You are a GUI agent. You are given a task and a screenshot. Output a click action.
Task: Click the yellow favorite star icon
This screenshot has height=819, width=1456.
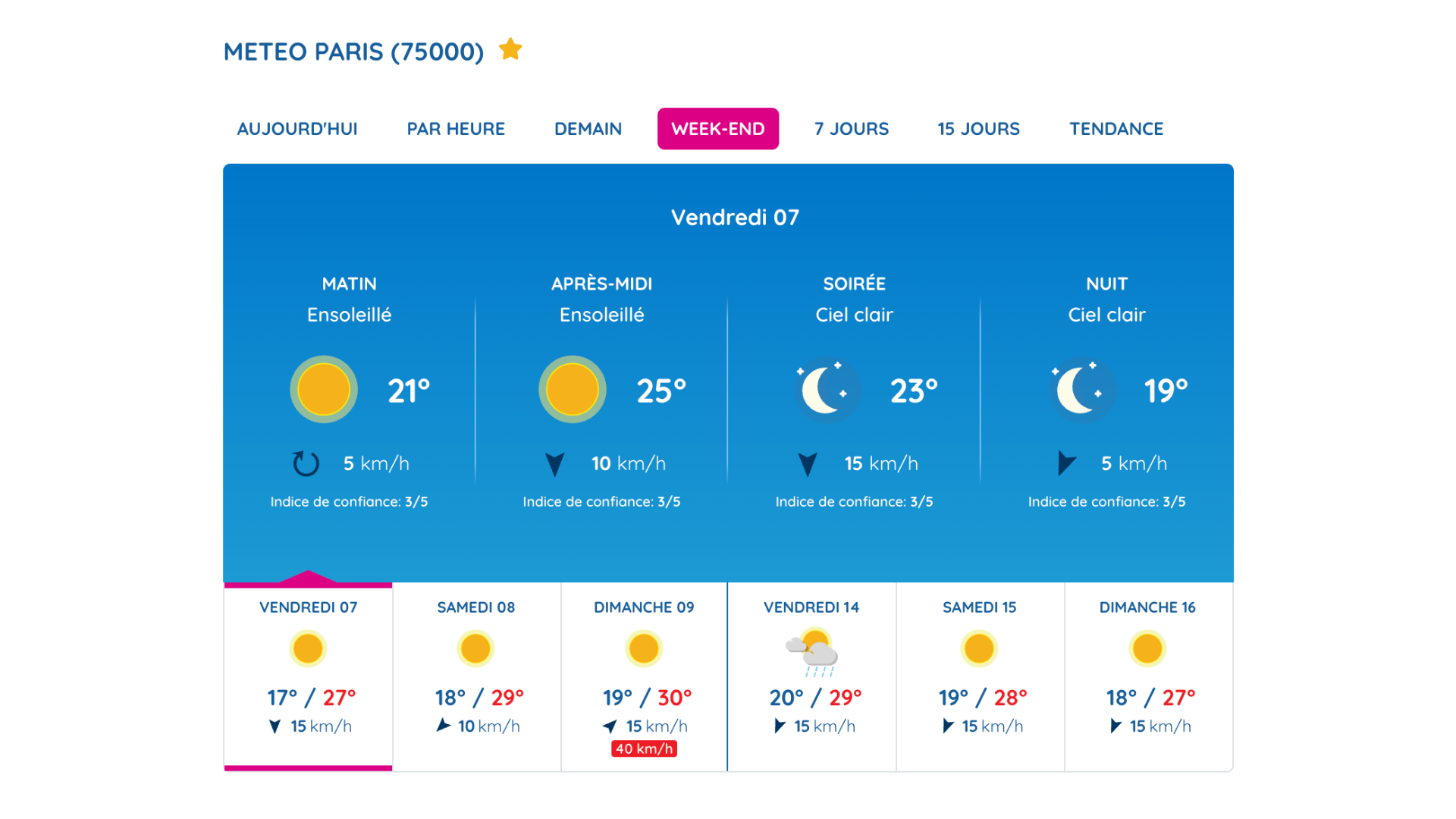pyautogui.click(x=510, y=49)
